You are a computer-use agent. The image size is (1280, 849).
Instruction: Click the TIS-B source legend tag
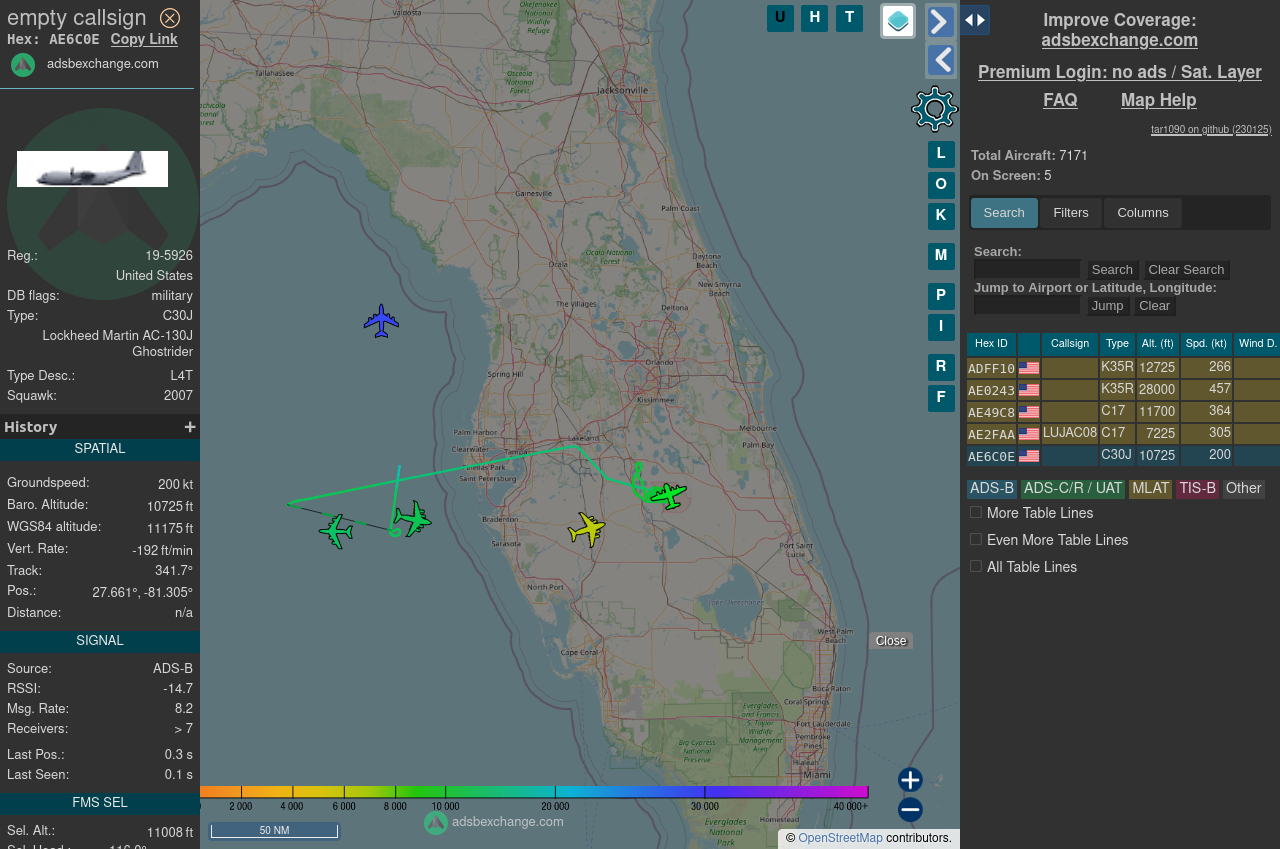click(x=1197, y=489)
